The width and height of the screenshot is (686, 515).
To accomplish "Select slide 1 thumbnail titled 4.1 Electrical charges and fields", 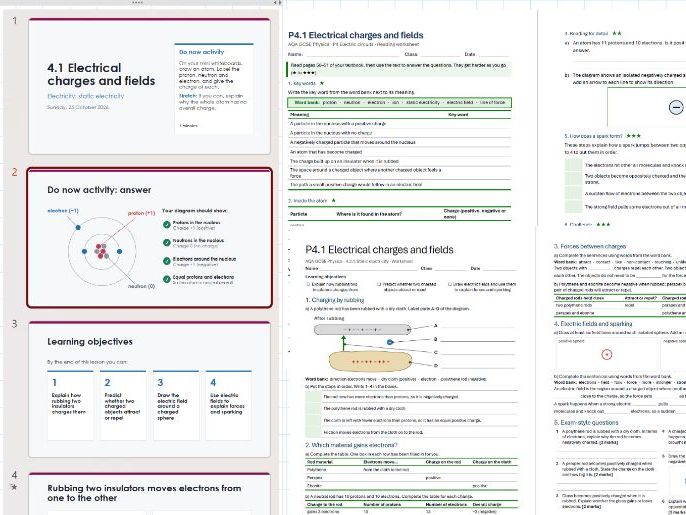I will tap(150, 86).
